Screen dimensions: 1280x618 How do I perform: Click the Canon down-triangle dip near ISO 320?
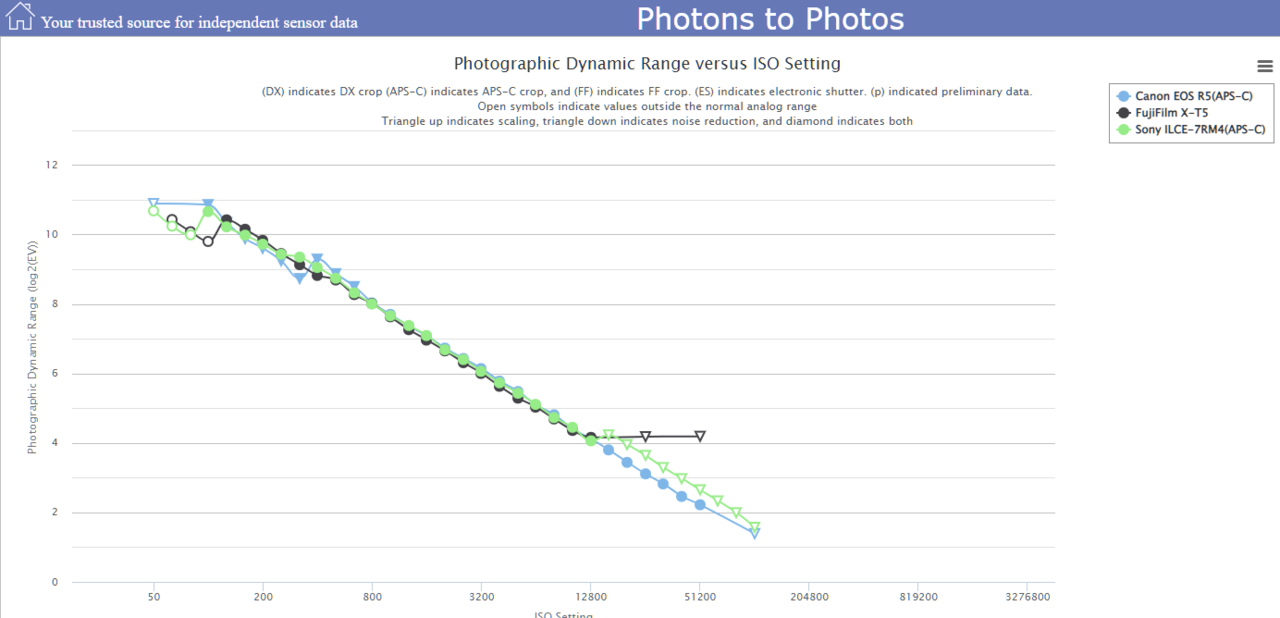pos(299,279)
